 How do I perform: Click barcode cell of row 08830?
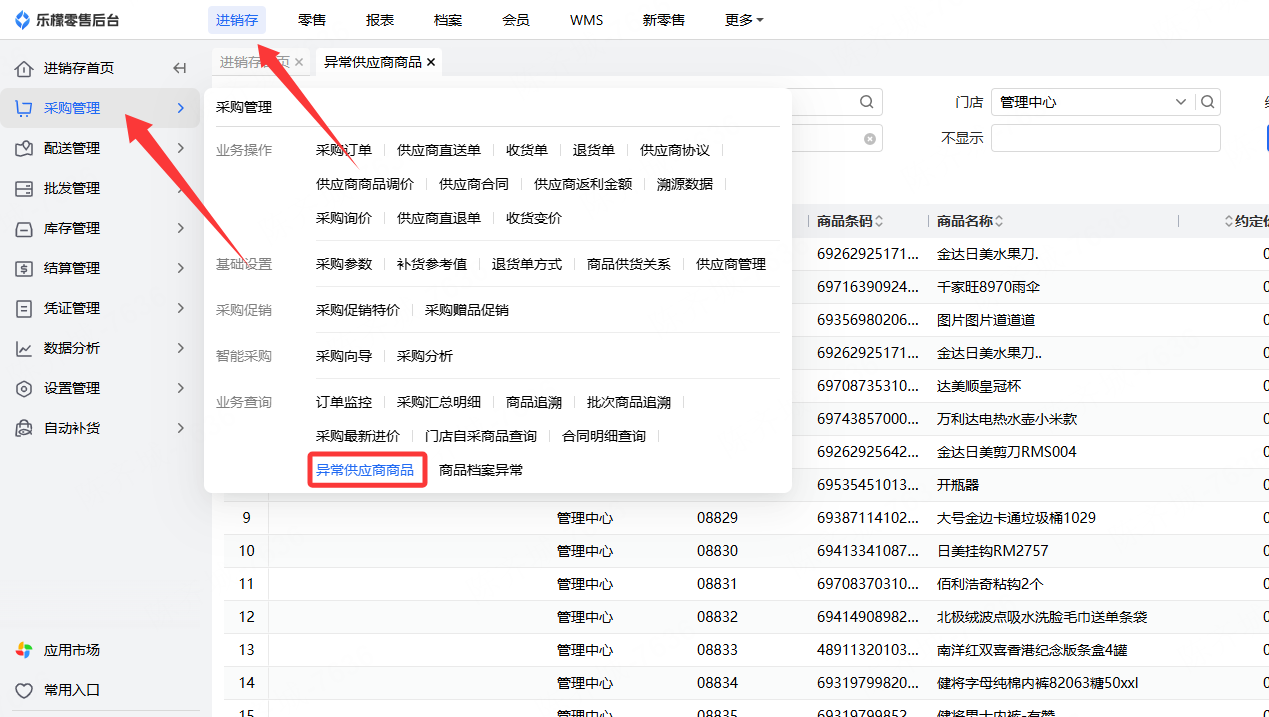point(867,551)
